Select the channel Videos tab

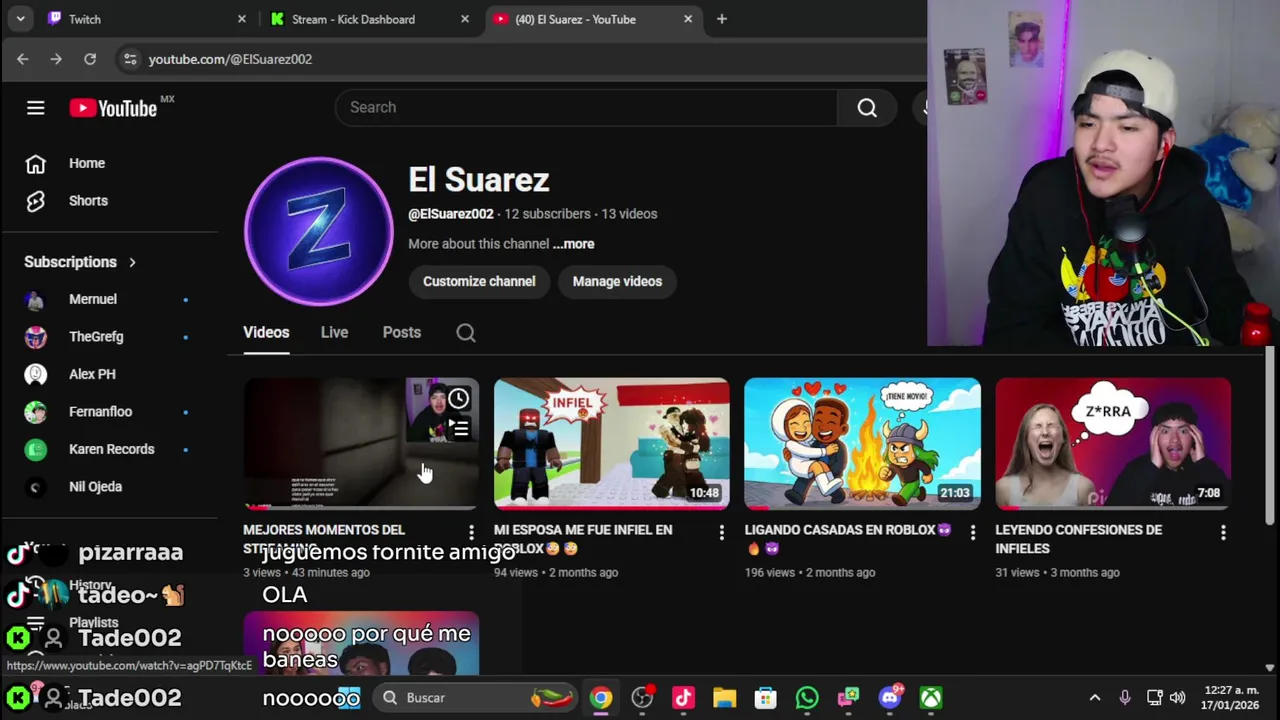coord(266,333)
